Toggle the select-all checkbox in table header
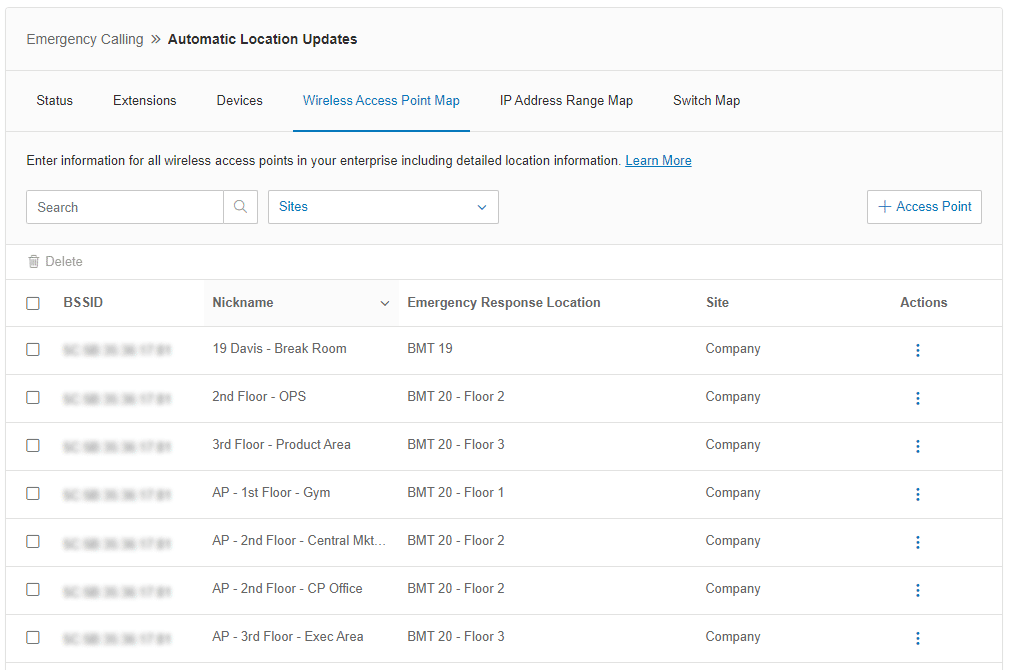The image size is (1011, 670). tap(33, 303)
